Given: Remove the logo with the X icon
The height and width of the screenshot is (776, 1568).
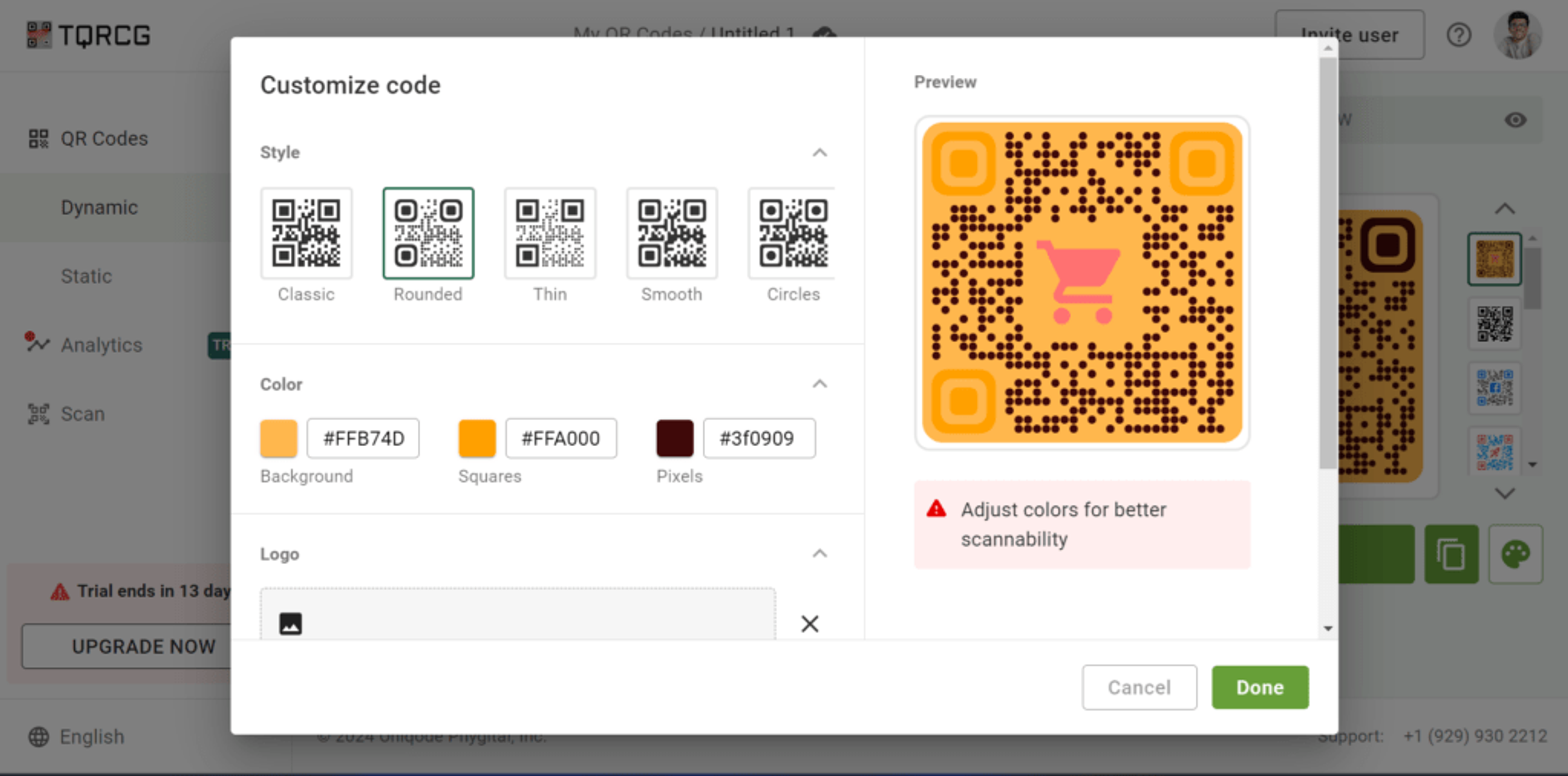Looking at the screenshot, I should point(810,623).
